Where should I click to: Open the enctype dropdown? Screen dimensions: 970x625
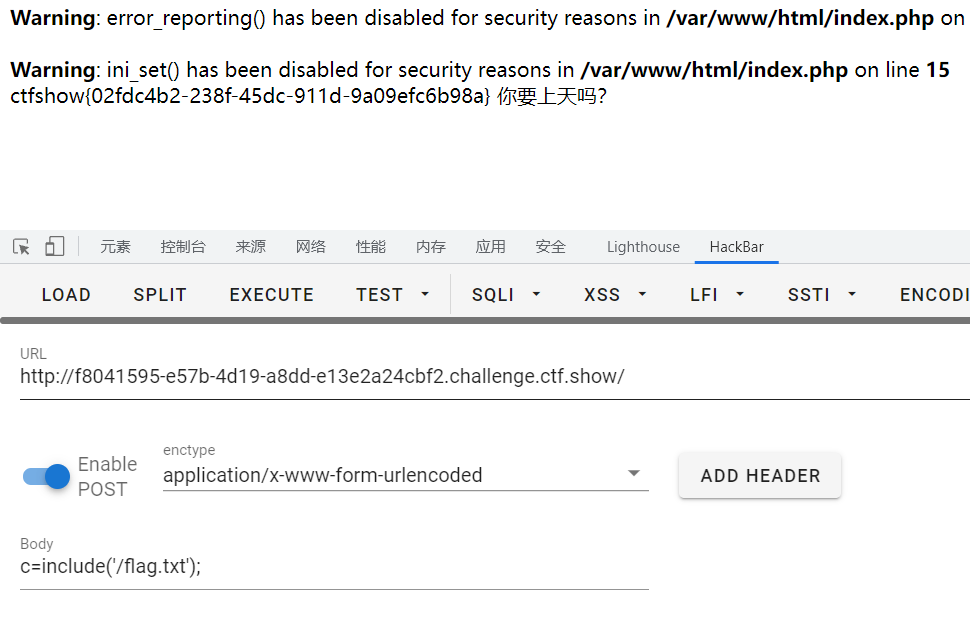(x=405, y=475)
